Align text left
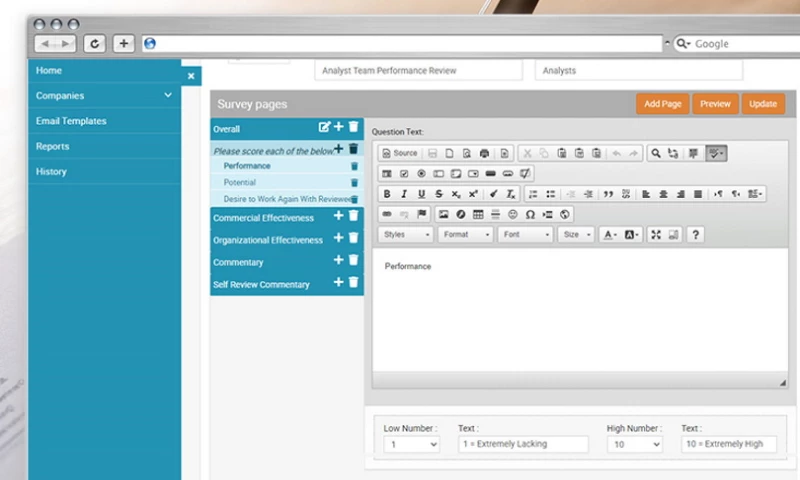The width and height of the screenshot is (800, 480). 646,194
